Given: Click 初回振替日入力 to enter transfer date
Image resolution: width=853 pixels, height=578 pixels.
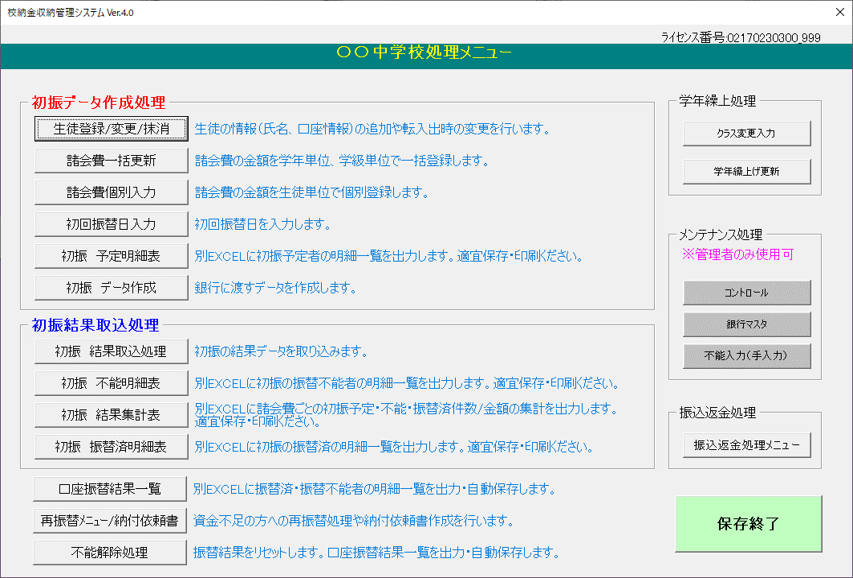Looking at the screenshot, I should tap(108, 225).
